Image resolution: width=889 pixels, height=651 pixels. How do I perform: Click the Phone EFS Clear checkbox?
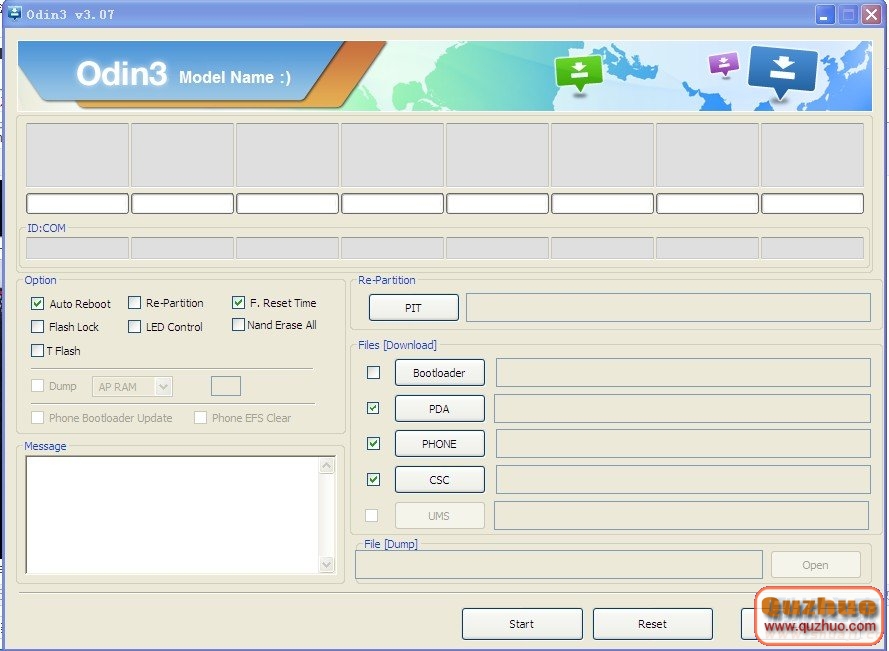click(x=200, y=417)
